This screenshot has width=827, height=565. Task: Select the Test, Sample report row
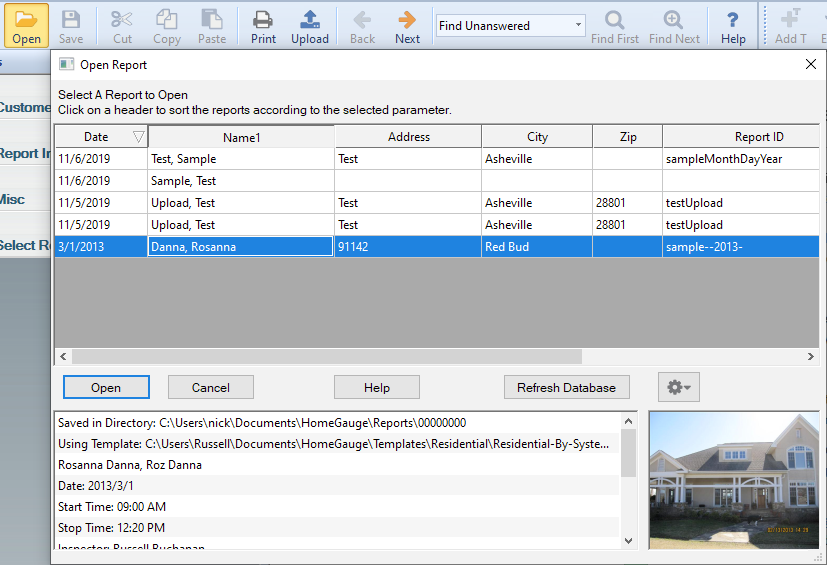tap(240, 159)
